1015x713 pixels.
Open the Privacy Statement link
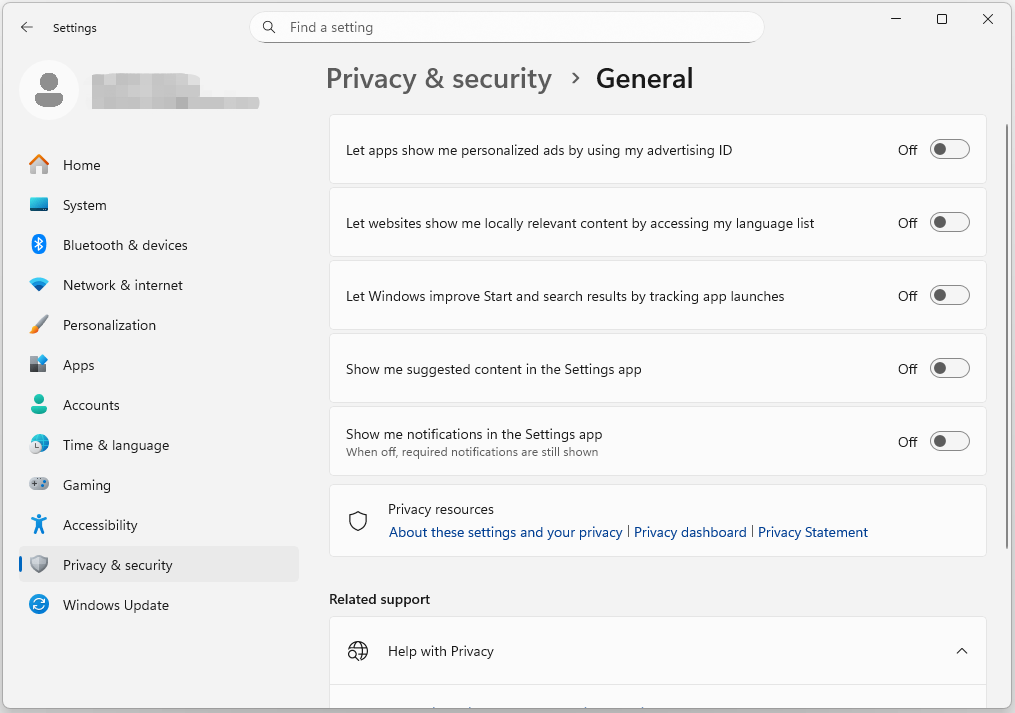(x=813, y=531)
